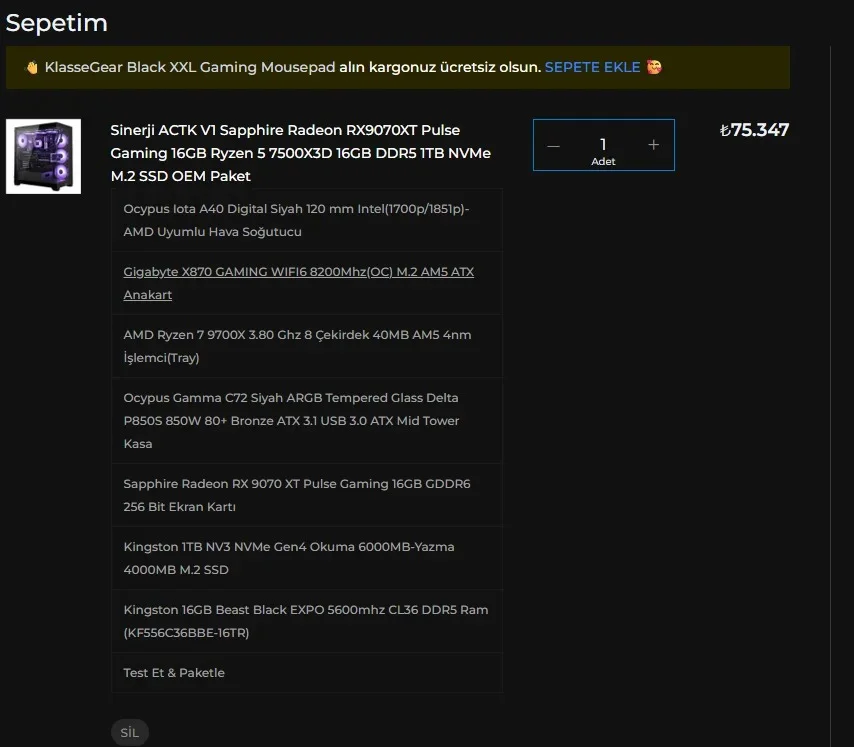Click the quantity field showing 1 Adet
Viewport: 854px width, 747px height.
point(603,145)
